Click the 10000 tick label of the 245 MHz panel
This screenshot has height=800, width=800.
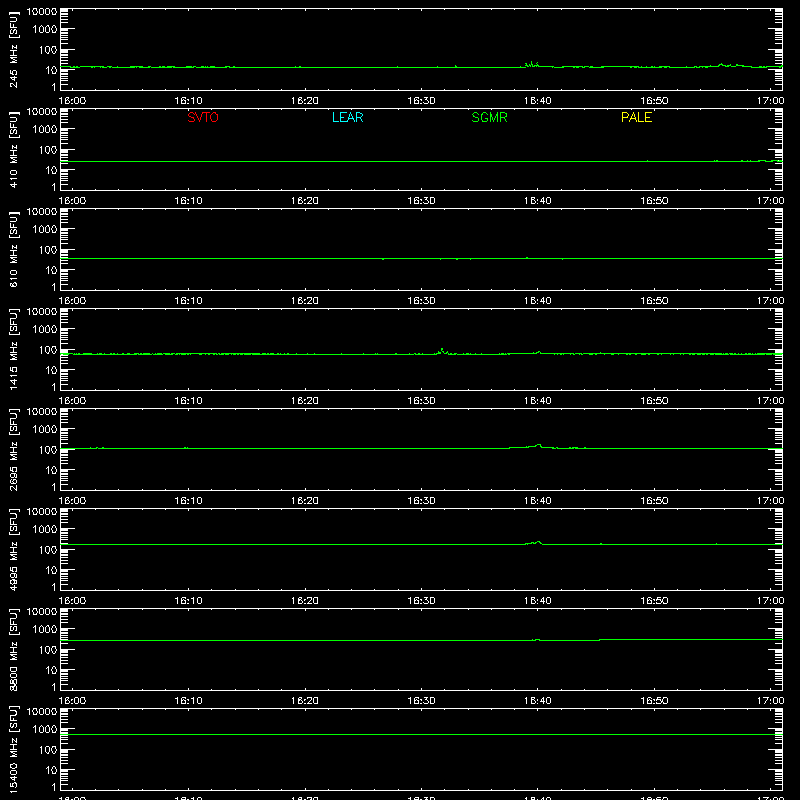(x=42, y=12)
